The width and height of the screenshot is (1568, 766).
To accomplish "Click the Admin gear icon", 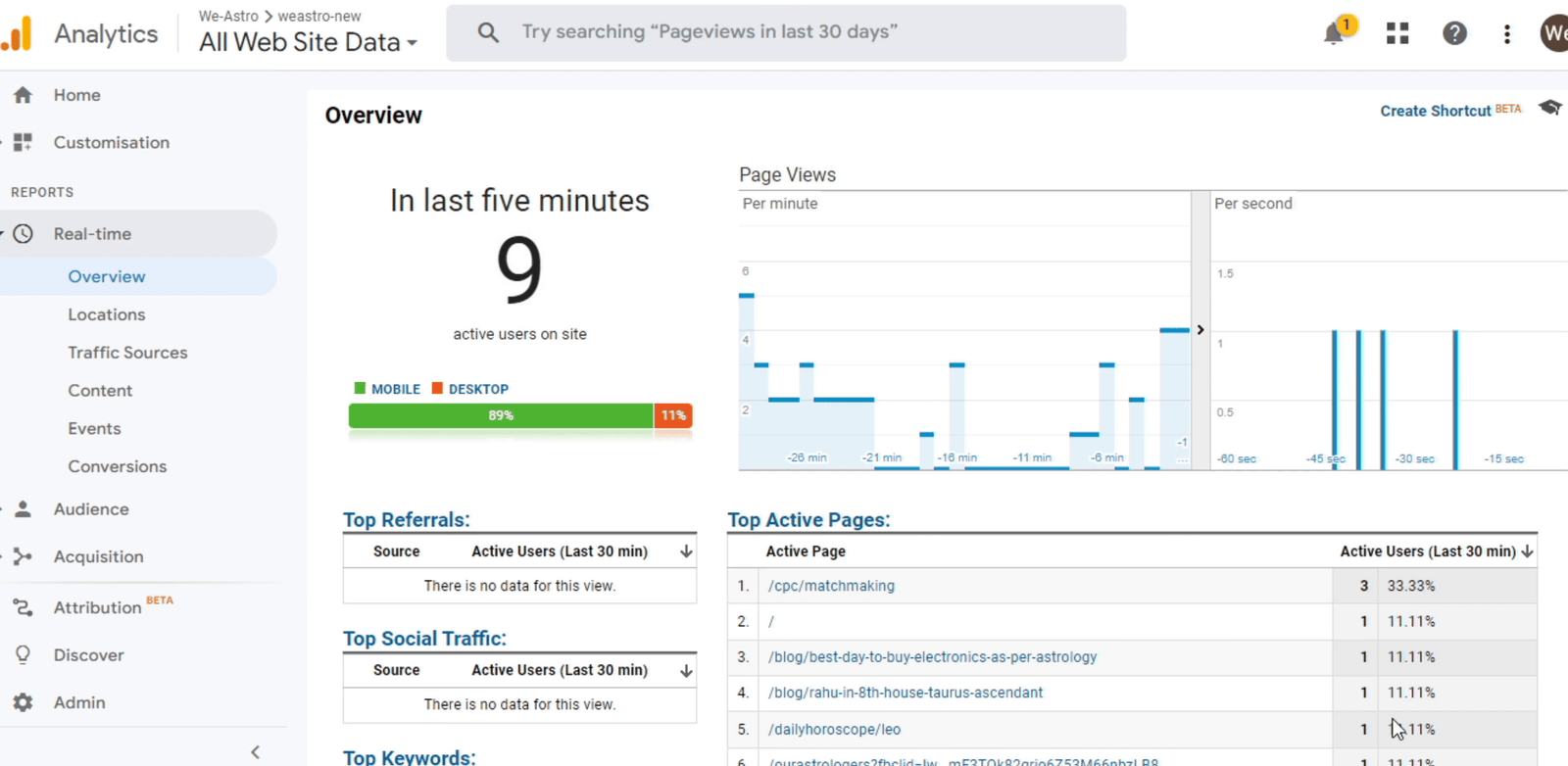I will click(23, 702).
